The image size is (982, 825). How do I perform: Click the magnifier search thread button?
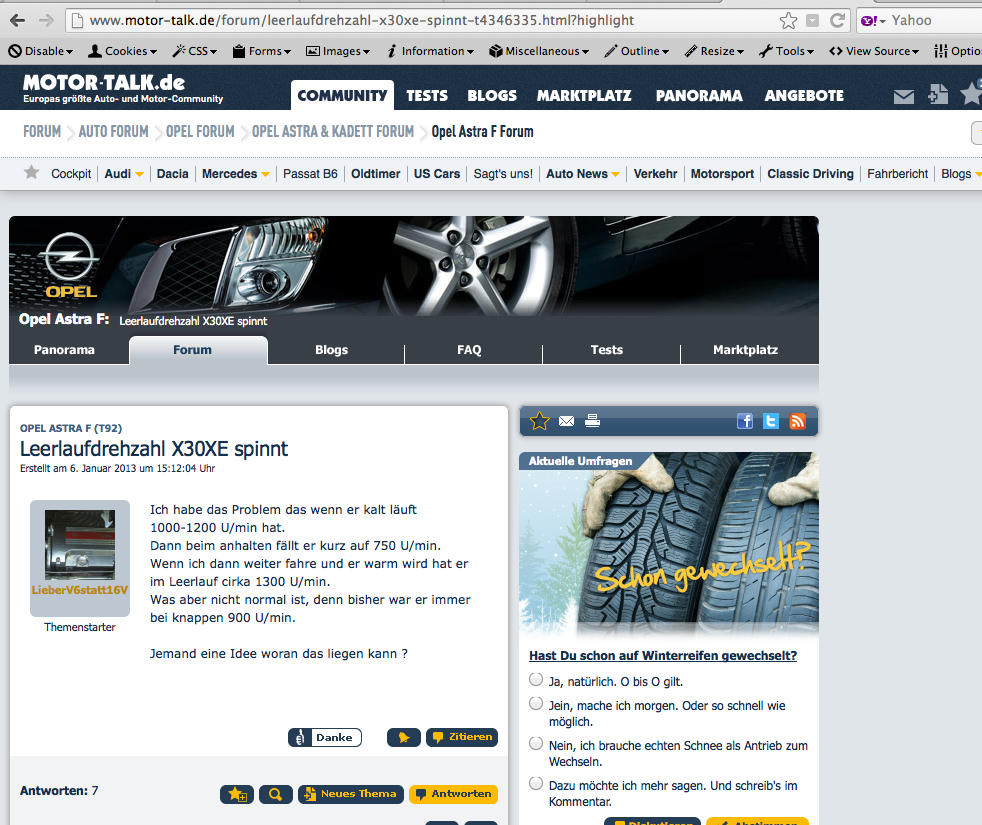(276, 794)
